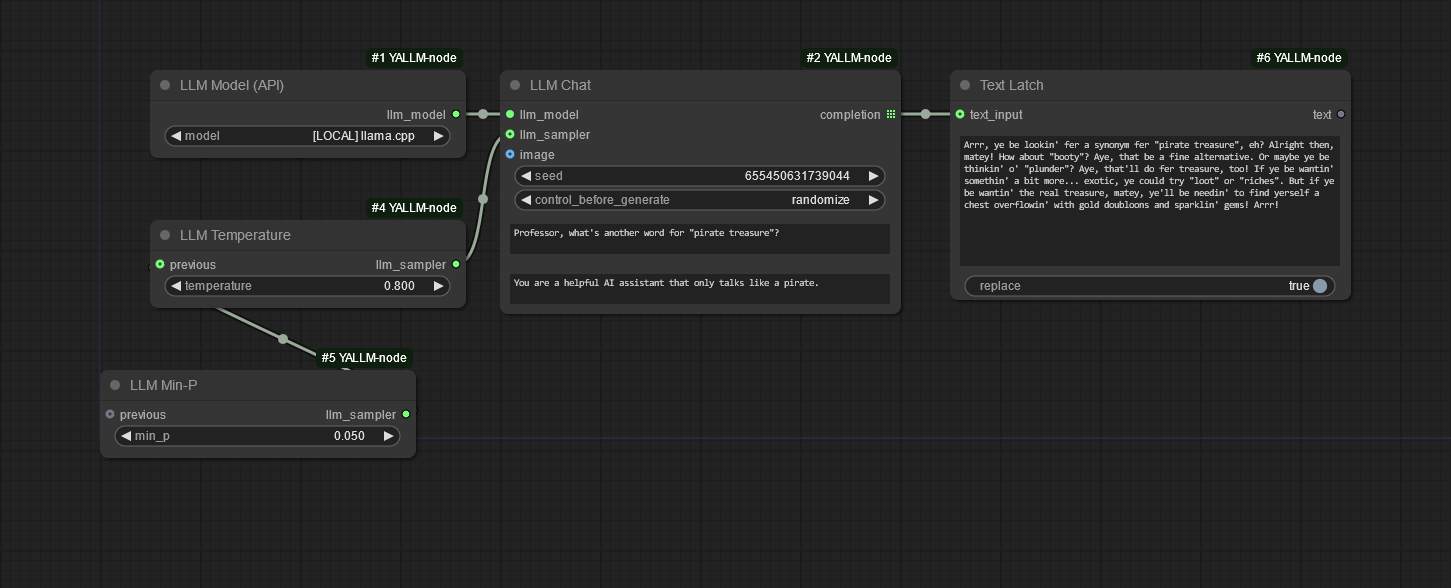
Task: Select the LLM Temperature node title
Action: (x=235, y=235)
